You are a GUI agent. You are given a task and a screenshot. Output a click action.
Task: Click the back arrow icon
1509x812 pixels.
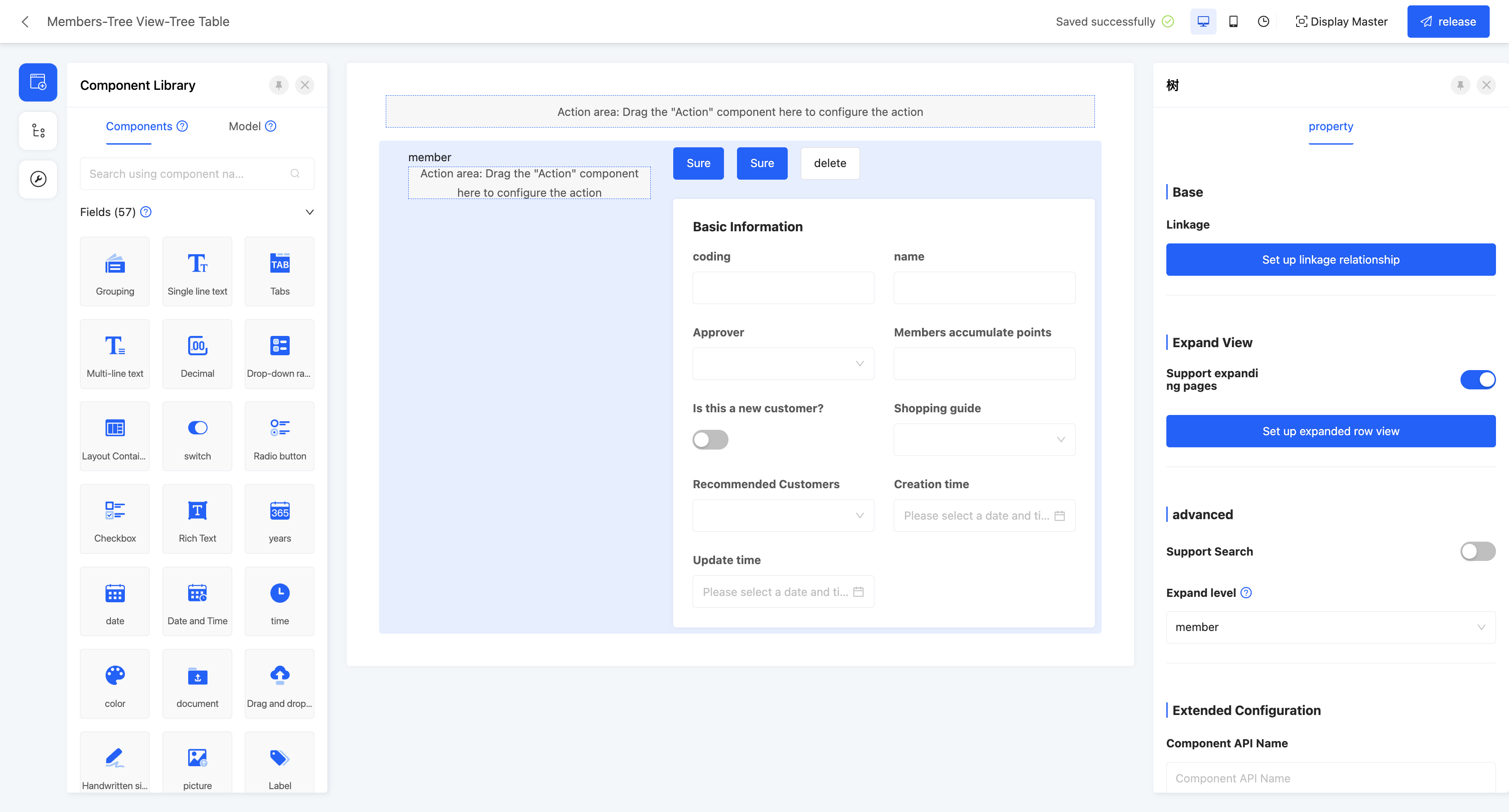25,22
